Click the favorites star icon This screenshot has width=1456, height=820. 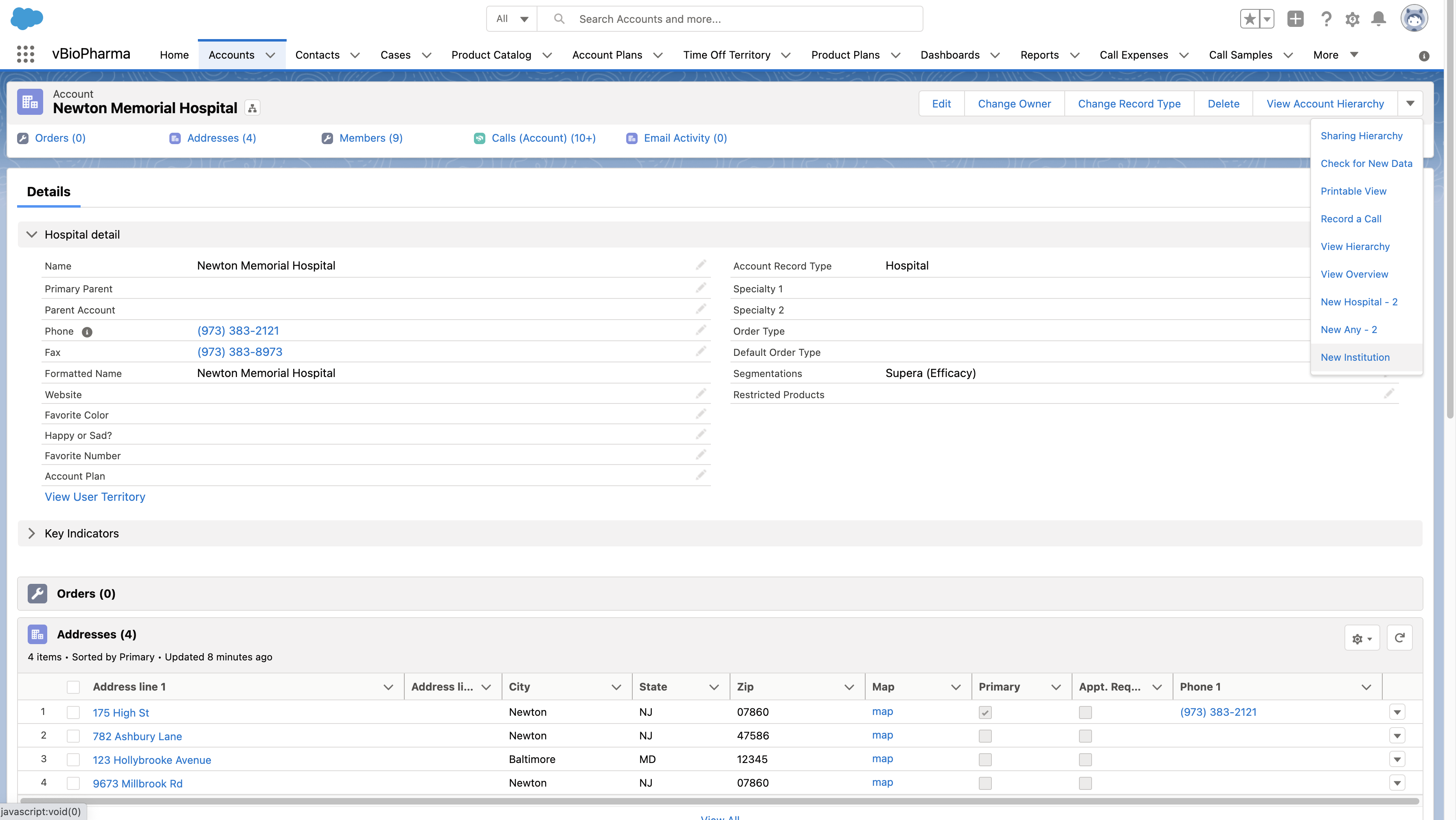pyautogui.click(x=1250, y=19)
